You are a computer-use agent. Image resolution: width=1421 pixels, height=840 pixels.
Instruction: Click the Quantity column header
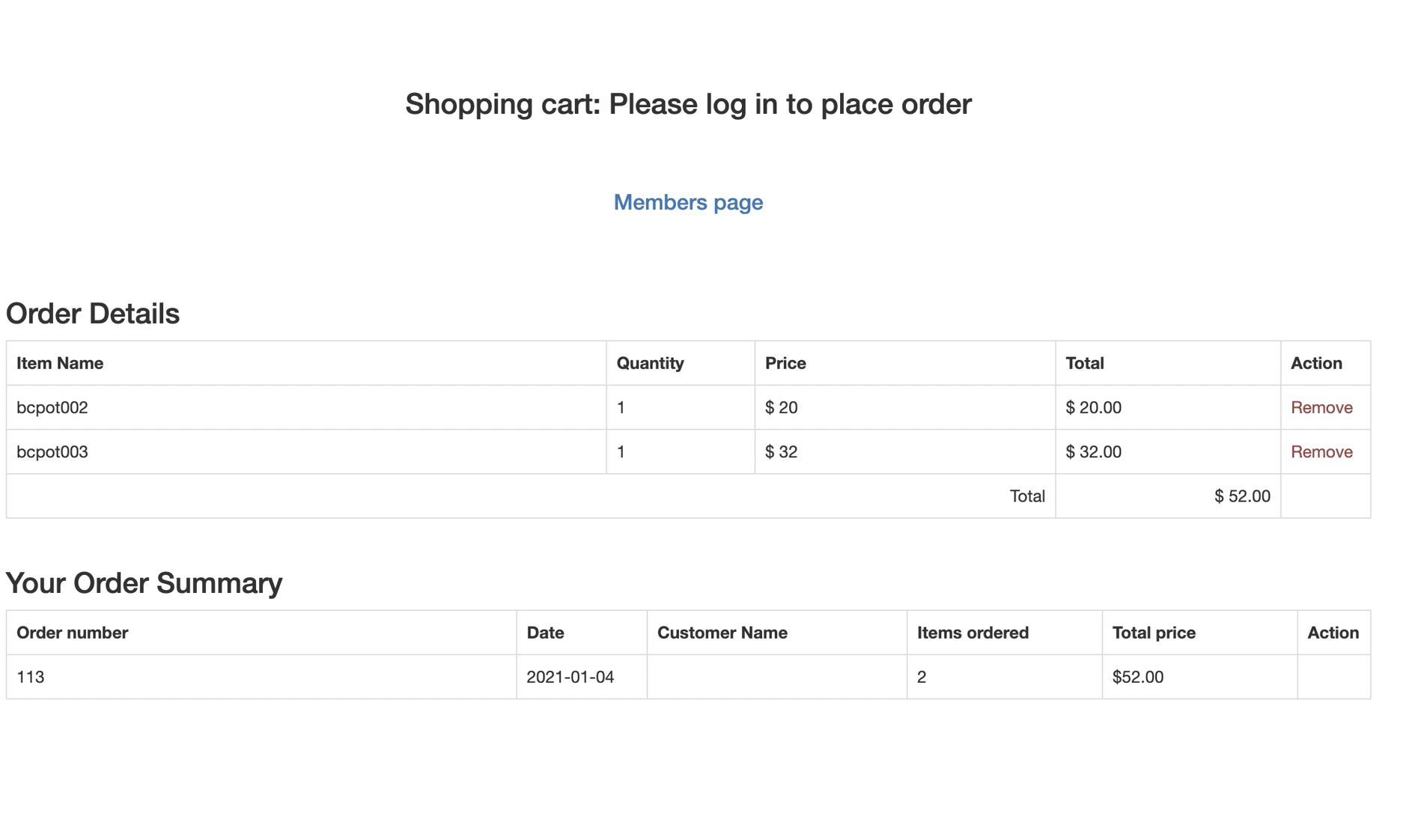pyautogui.click(x=648, y=363)
